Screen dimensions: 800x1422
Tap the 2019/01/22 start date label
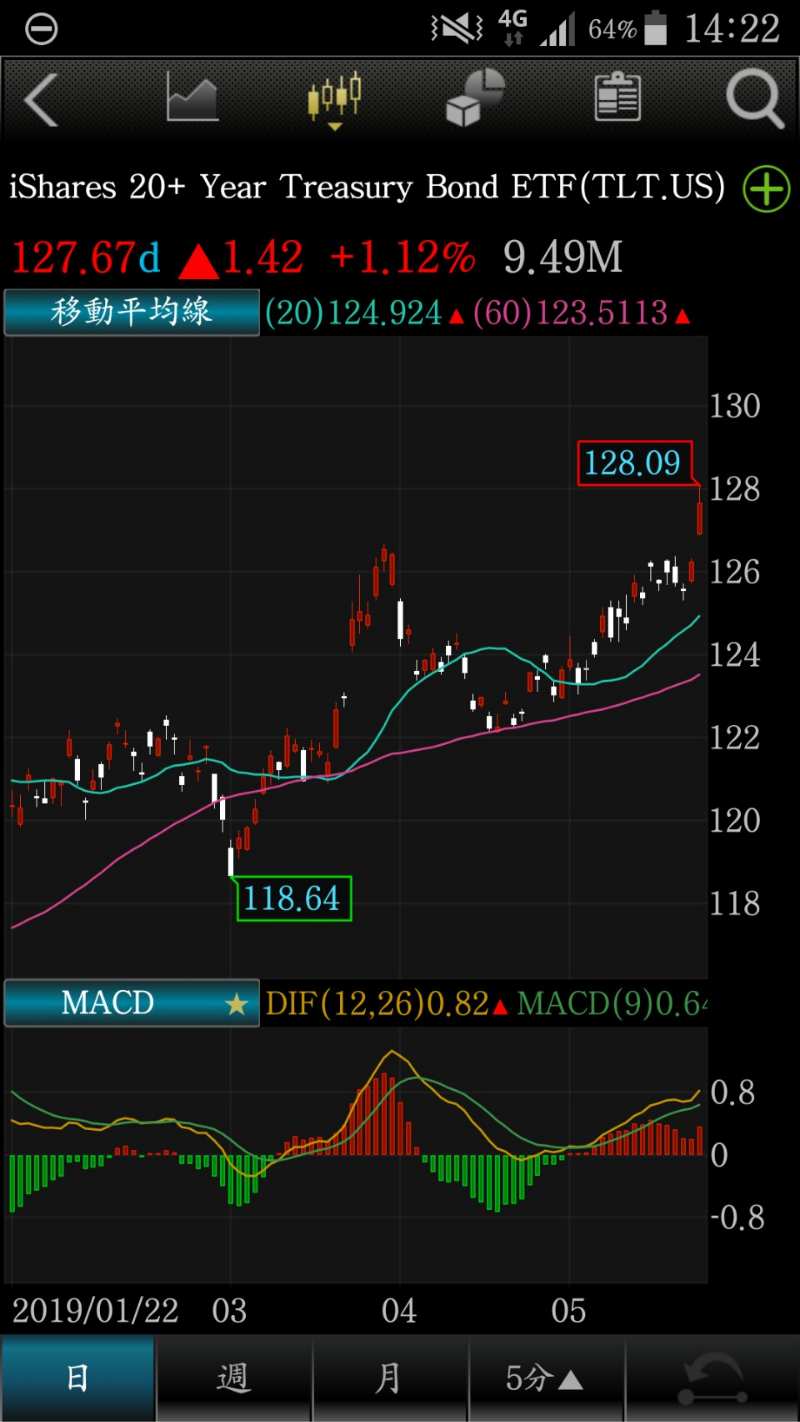(95, 1311)
